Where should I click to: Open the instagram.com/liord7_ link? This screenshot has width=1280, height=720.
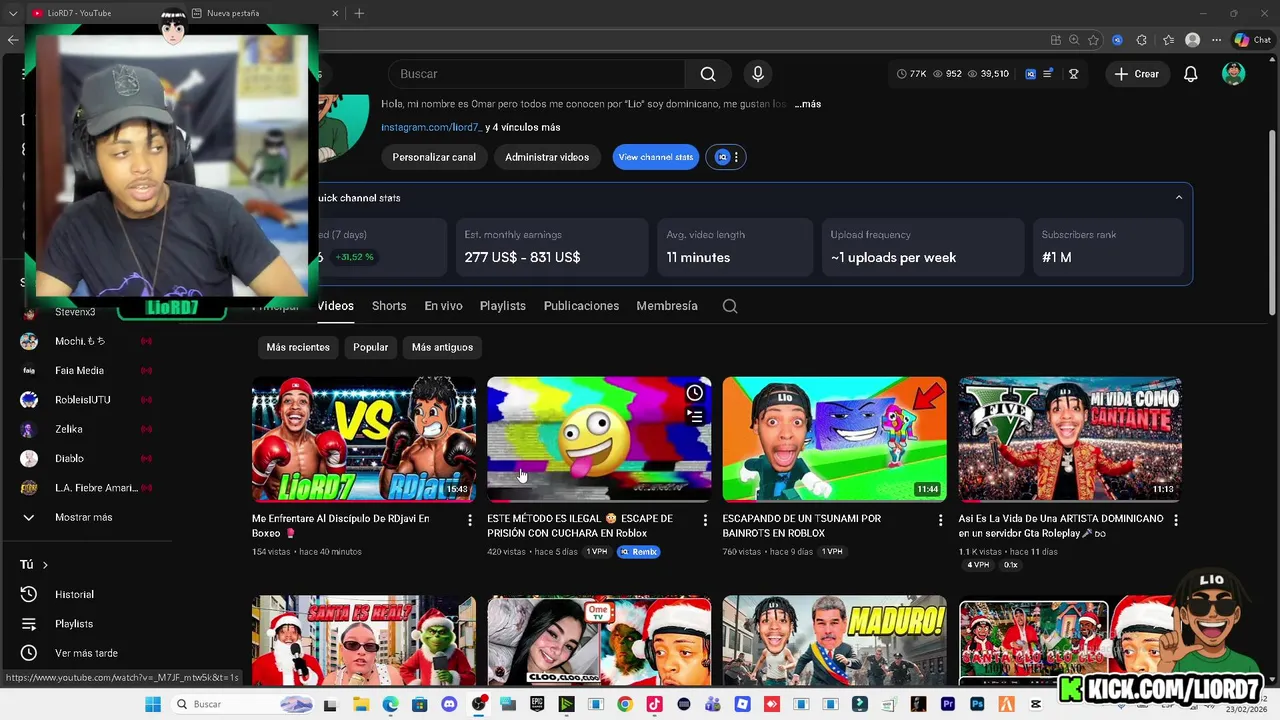click(431, 128)
